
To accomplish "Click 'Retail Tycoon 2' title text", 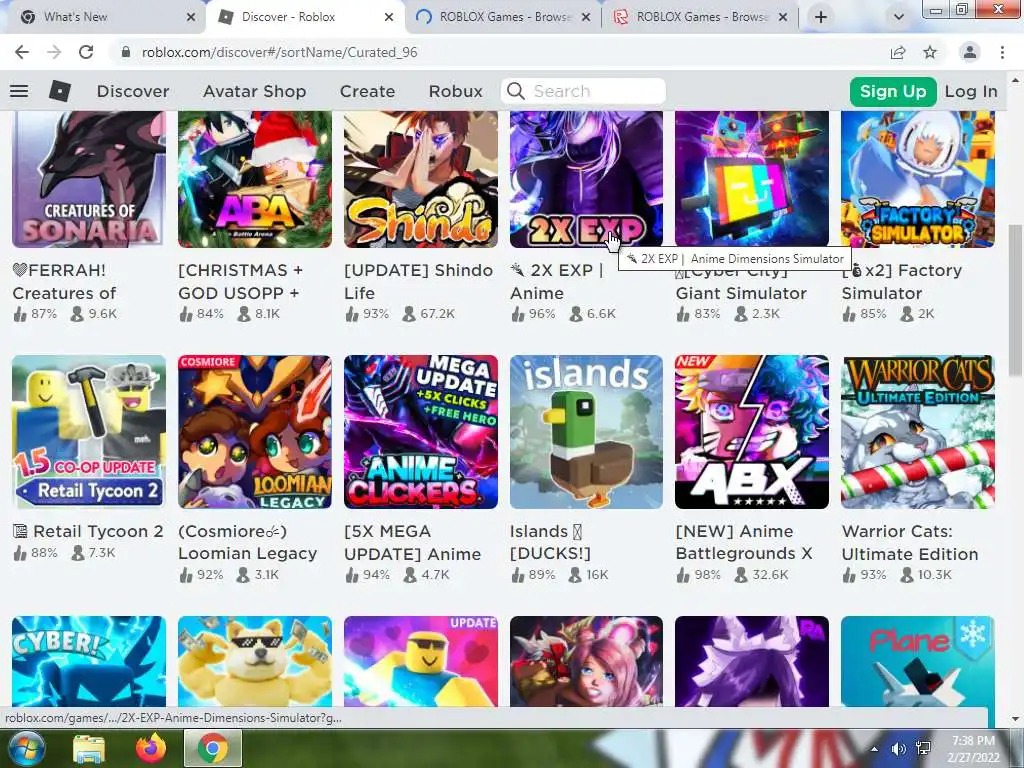I will [x=88, y=532].
